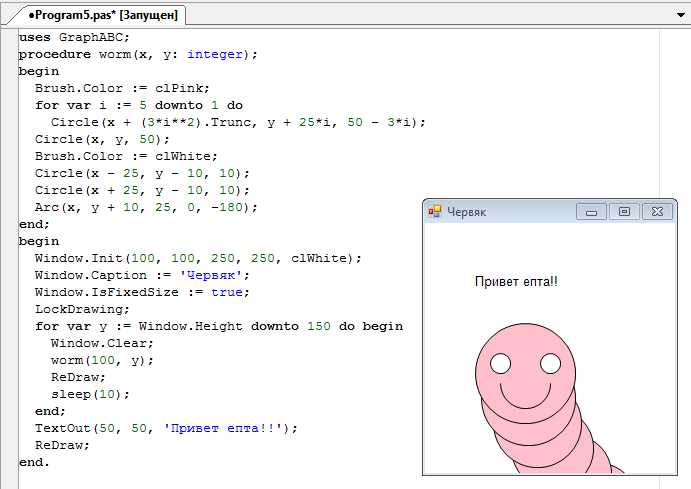Click the Червяк window system icon
This screenshot has height=489, width=691.
435,211
